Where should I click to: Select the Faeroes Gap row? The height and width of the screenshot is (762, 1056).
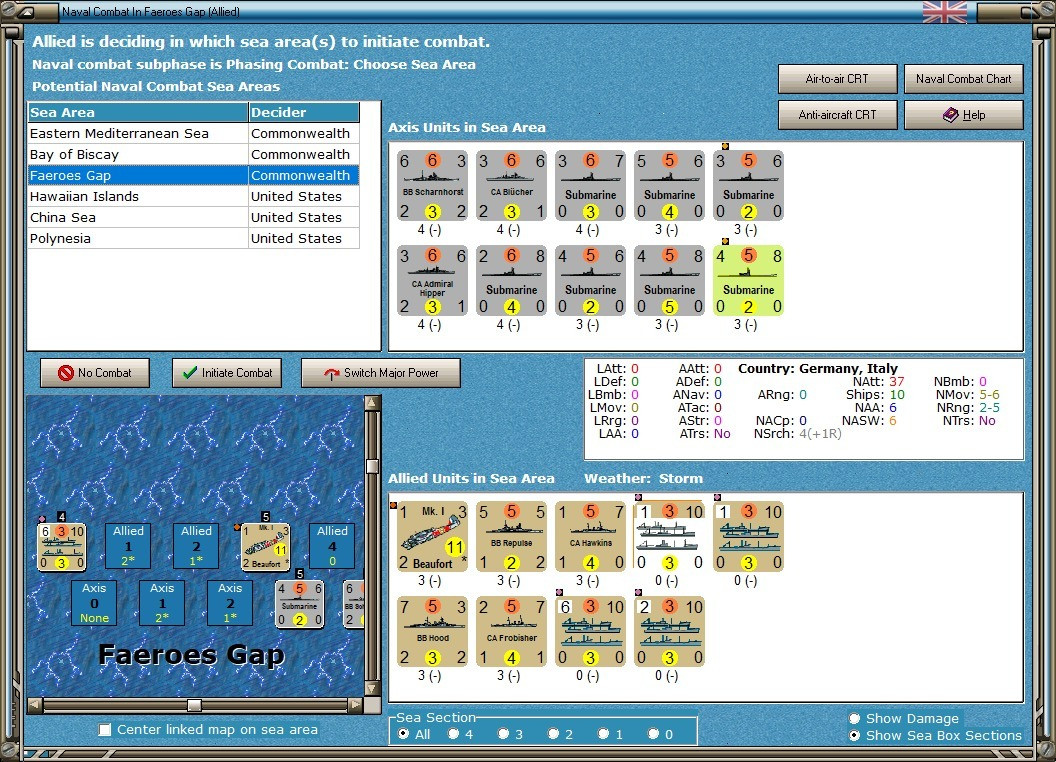coord(193,175)
